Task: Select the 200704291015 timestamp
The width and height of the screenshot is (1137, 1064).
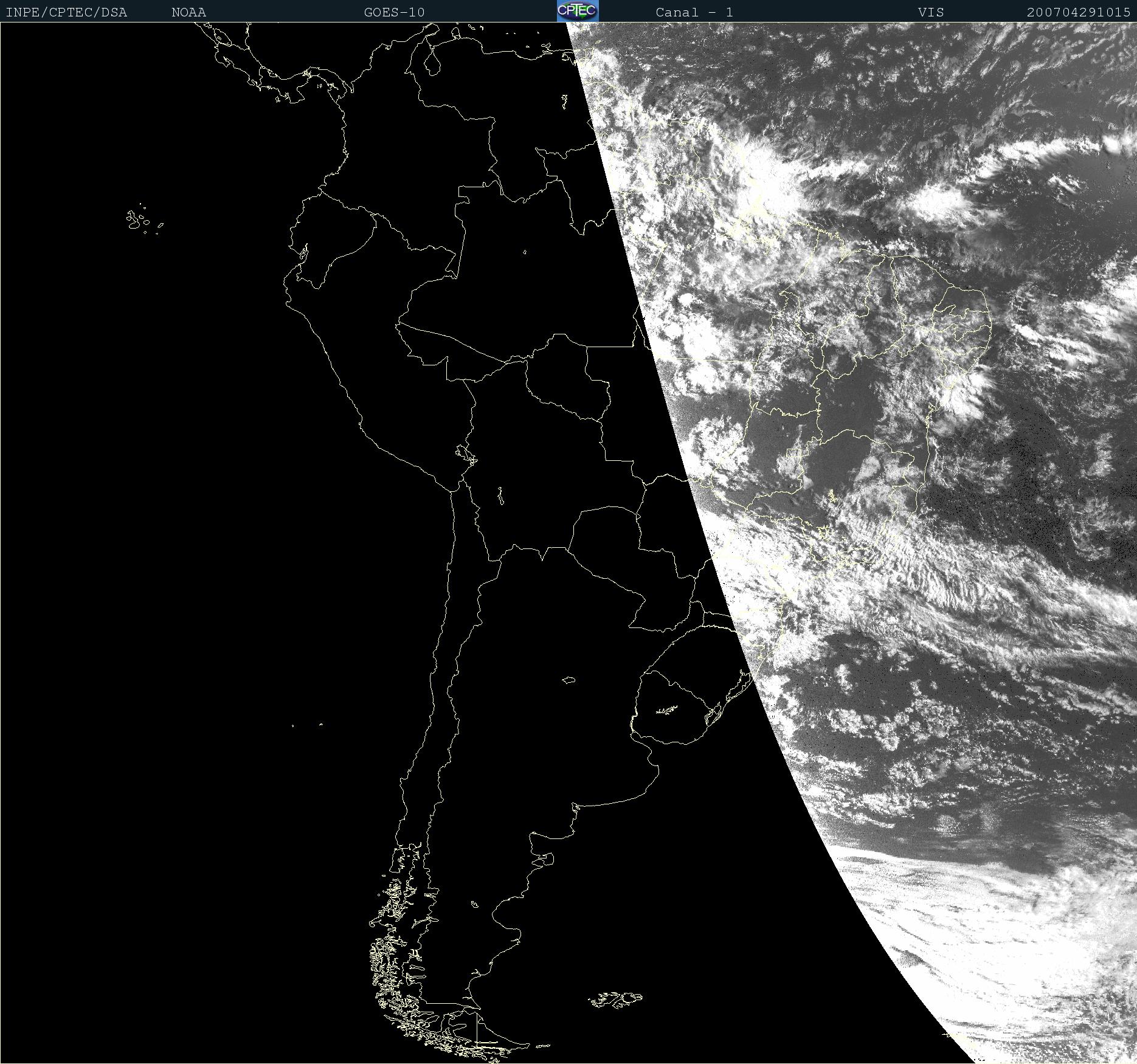Action: (1079, 12)
